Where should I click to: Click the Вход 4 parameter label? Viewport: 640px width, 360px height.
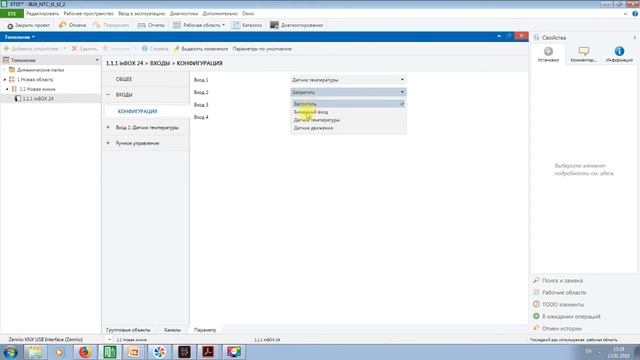[201, 117]
